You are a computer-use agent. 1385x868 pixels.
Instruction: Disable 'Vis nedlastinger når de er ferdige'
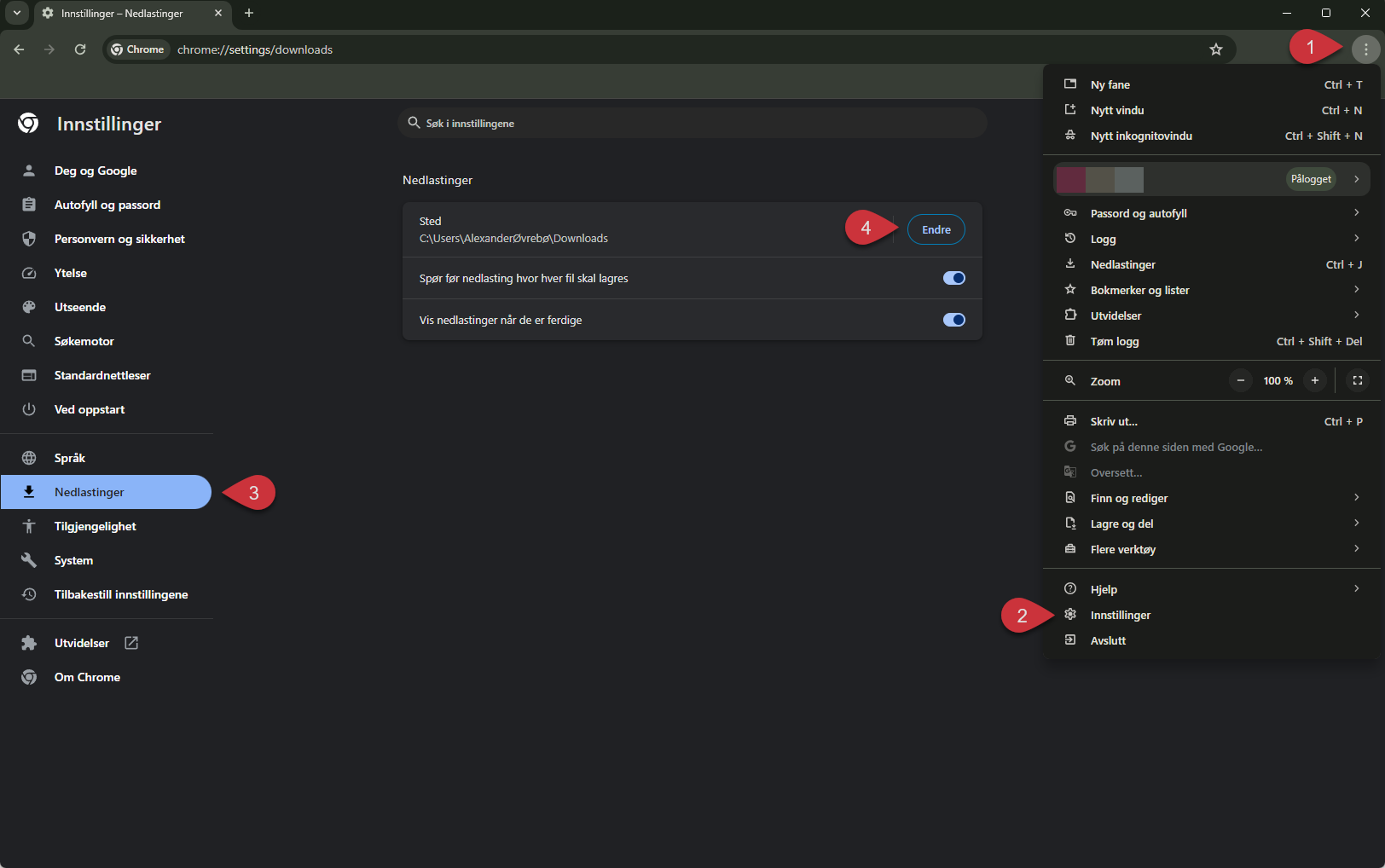[953, 320]
